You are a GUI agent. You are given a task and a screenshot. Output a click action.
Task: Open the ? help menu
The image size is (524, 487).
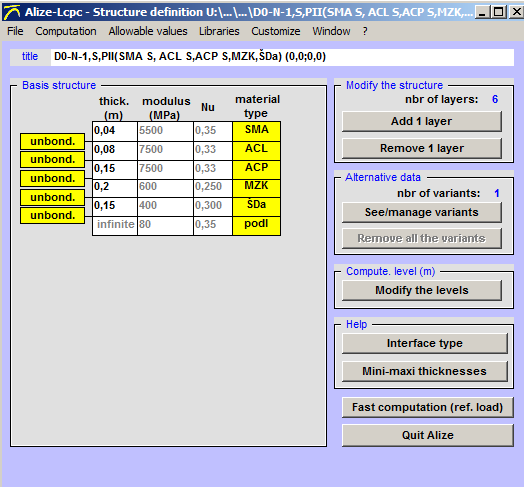365,31
